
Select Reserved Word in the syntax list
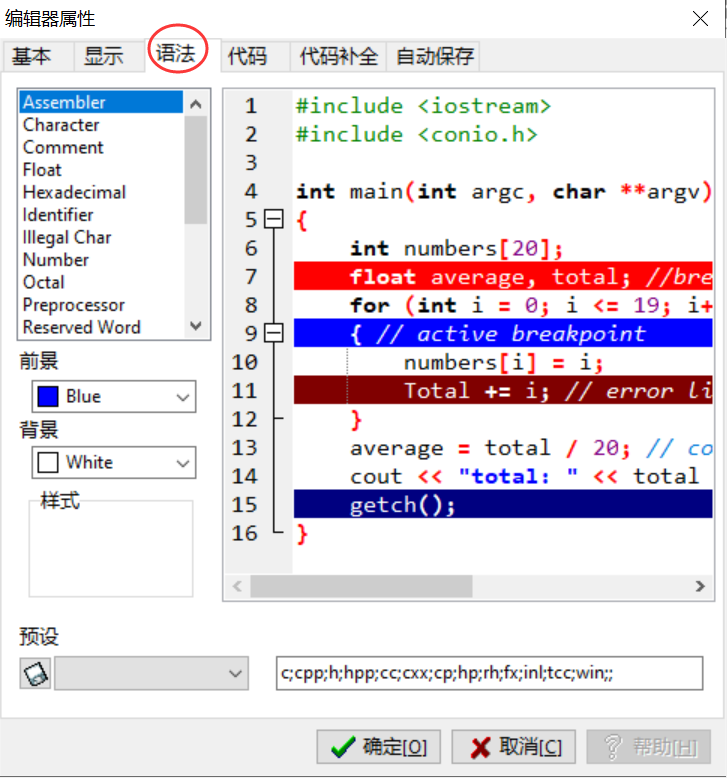pos(101,327)
